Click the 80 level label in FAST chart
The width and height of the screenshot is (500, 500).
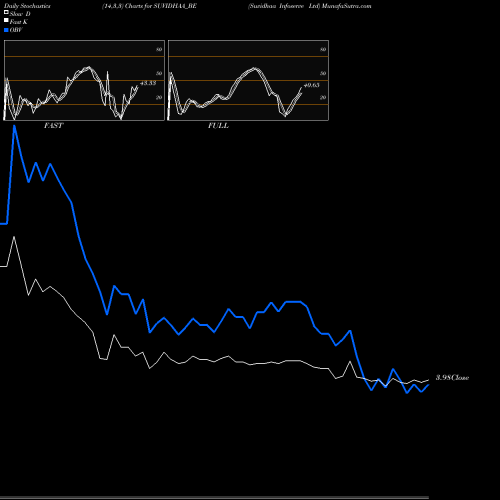159,49
